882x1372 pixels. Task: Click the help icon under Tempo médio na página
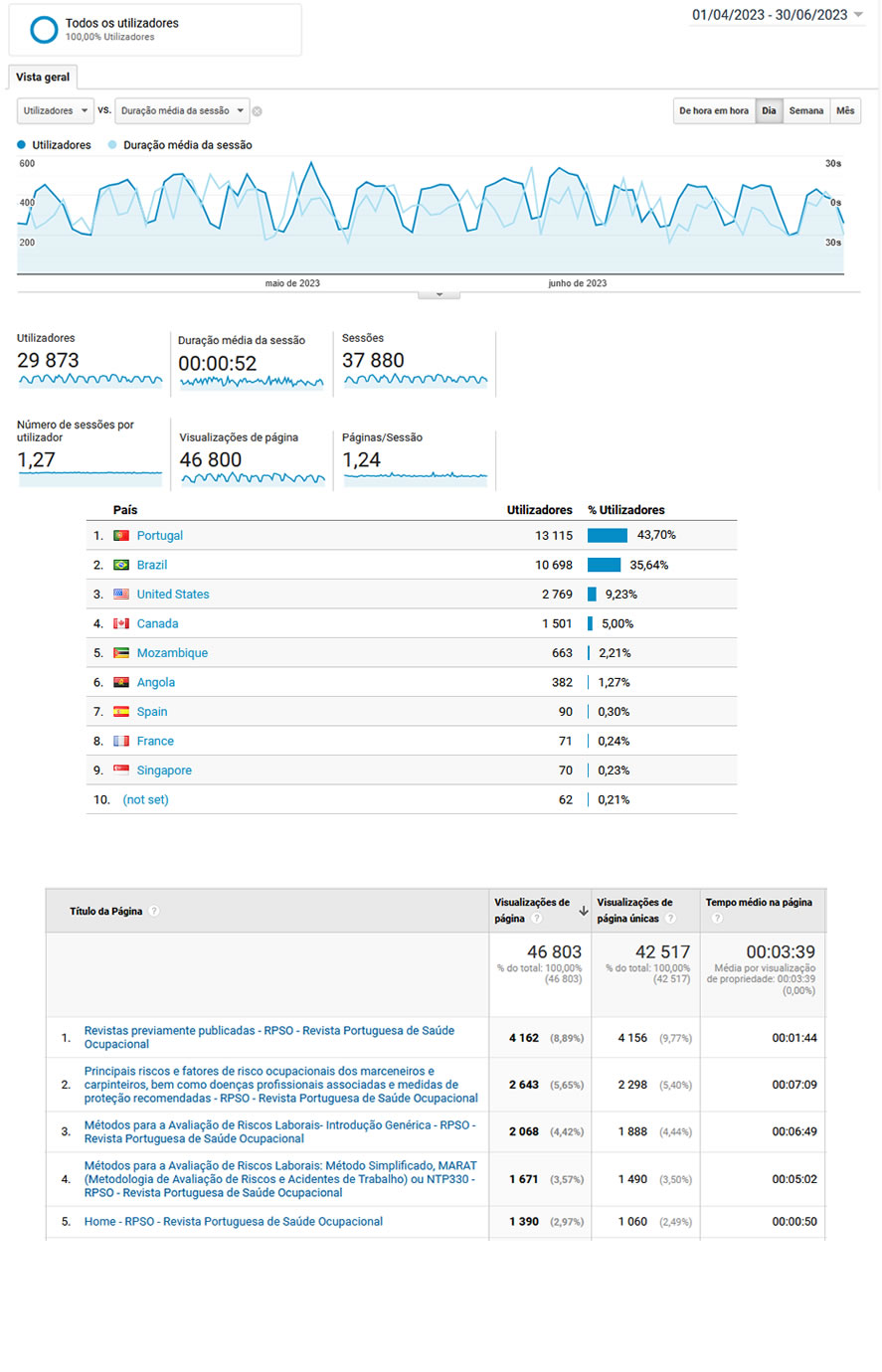coord(717,918)
